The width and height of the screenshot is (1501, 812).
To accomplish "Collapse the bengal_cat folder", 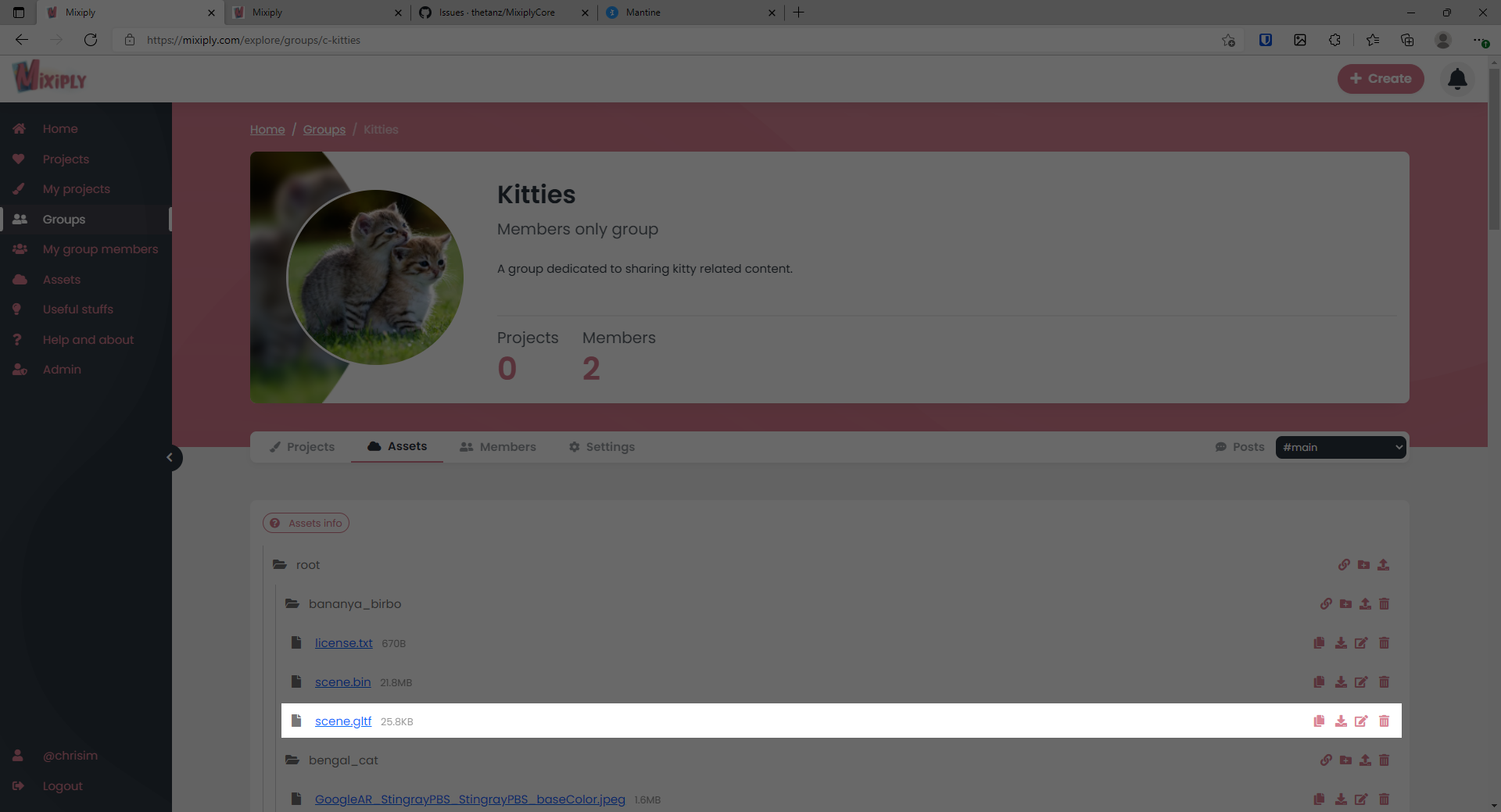I will [292, 760].
